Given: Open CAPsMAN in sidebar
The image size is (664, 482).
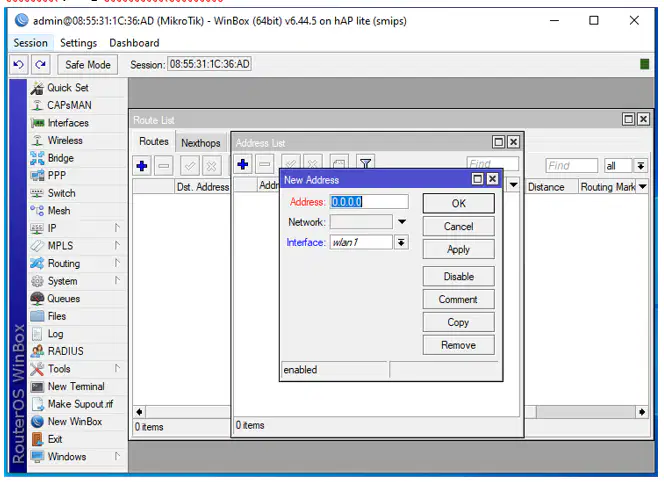Looking at the screenshot, I should pyautogui.click(x=77, y=105).
